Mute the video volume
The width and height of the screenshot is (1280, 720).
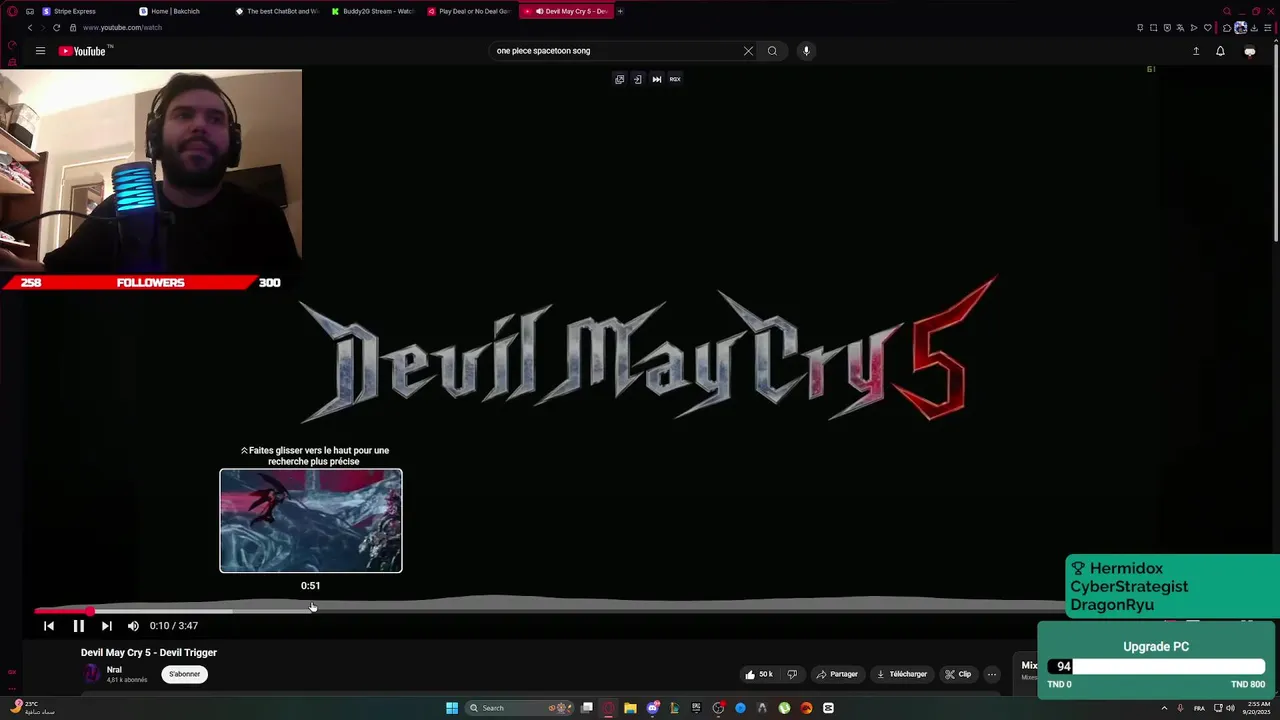[x=133, y=626]
